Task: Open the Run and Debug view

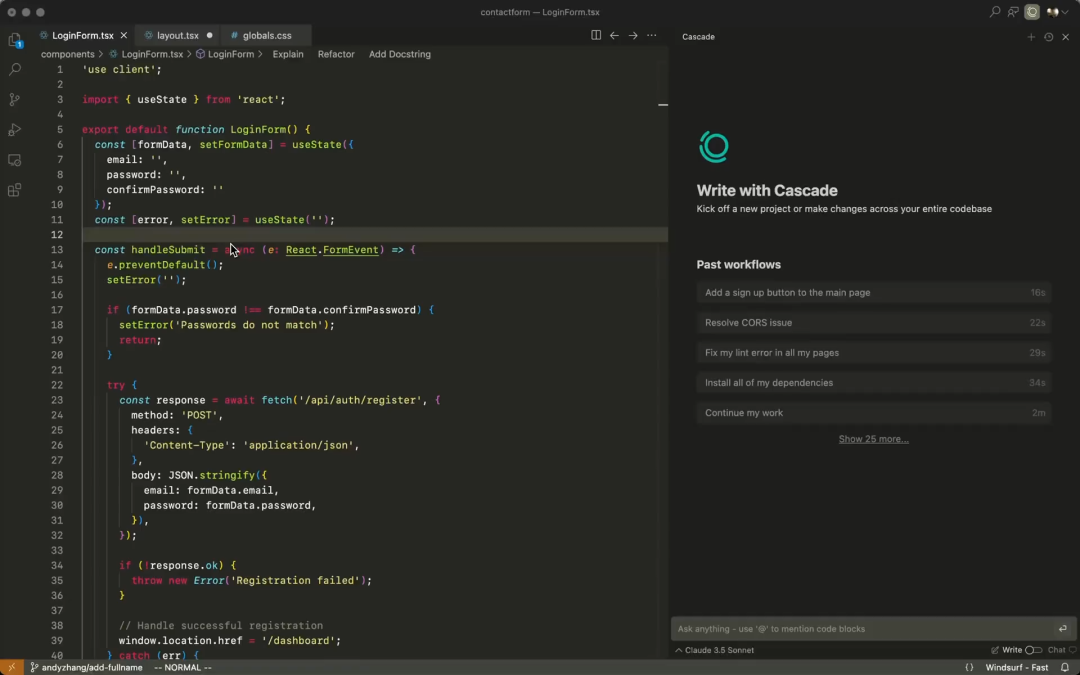Action: pos(14,129)
